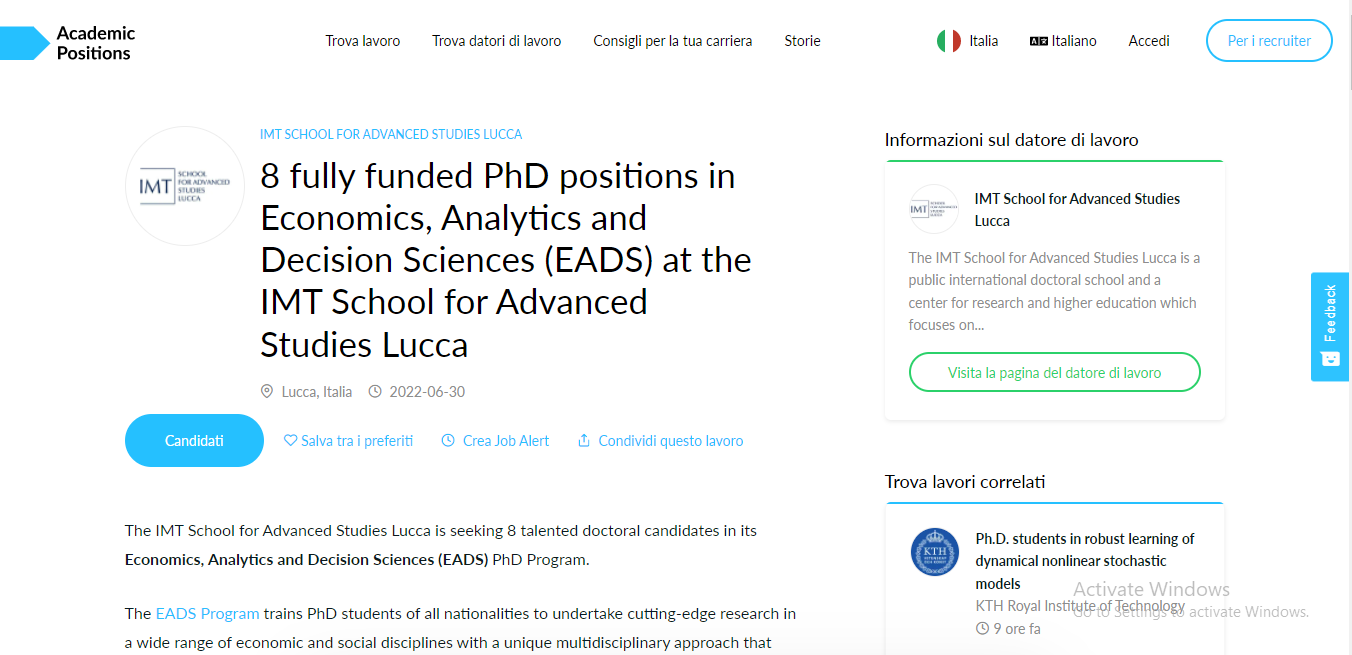Screen dimensions: 1352x655
Task: Select the Italia country selector
Action: [968, 41]
